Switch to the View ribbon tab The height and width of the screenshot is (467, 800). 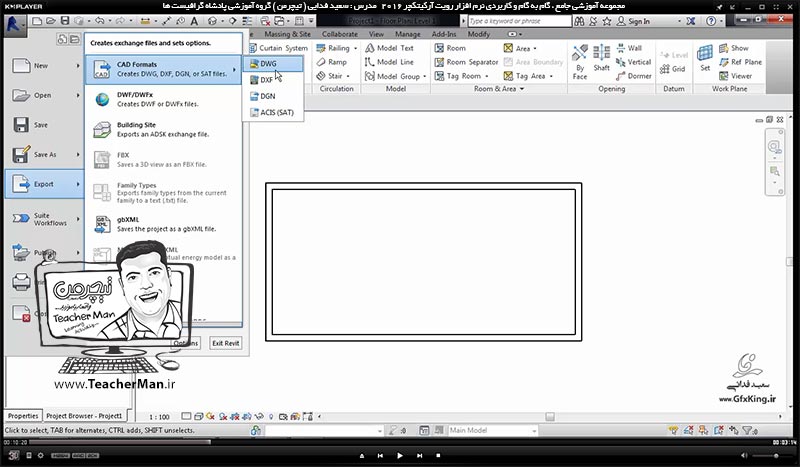click(x=376, y=34)
